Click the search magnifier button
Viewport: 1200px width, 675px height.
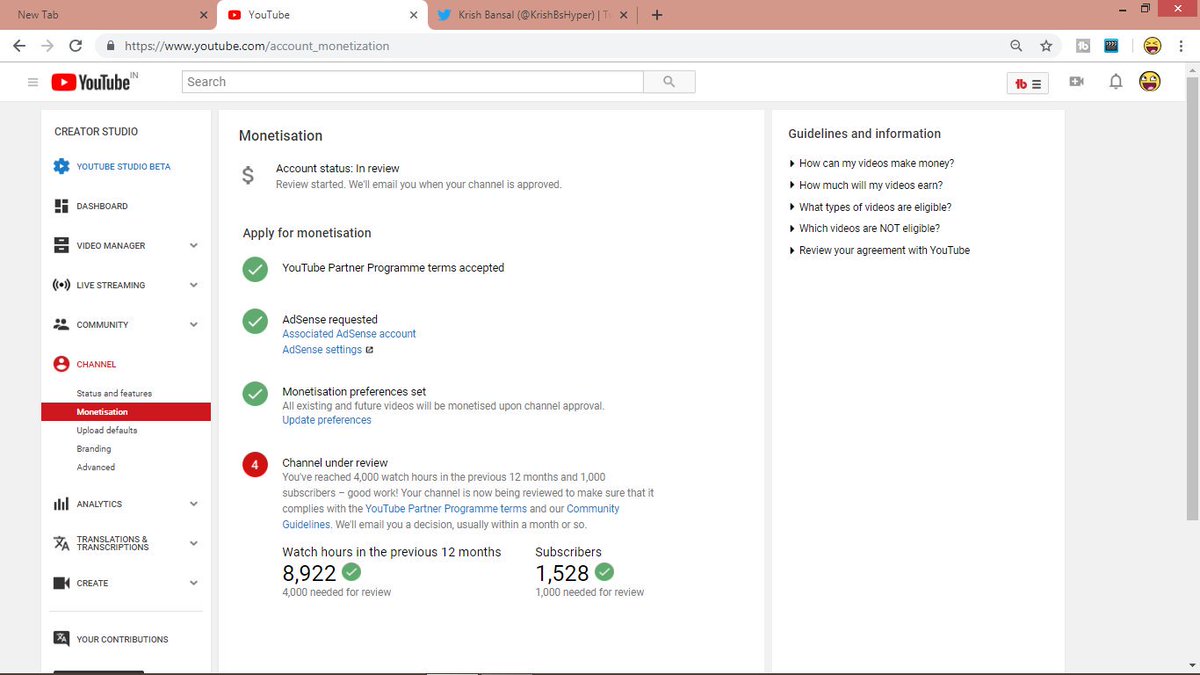(669, 82)
